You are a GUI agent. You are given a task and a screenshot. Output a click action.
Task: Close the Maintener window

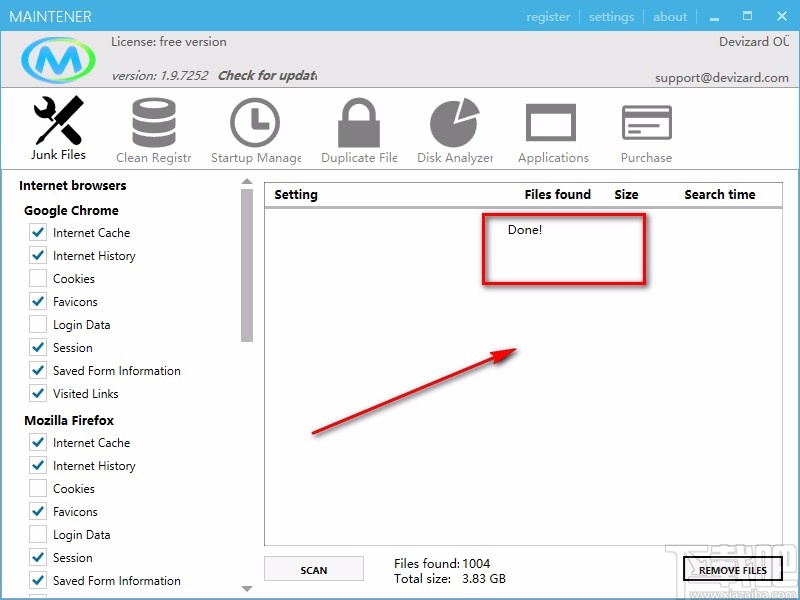[782, 16]
